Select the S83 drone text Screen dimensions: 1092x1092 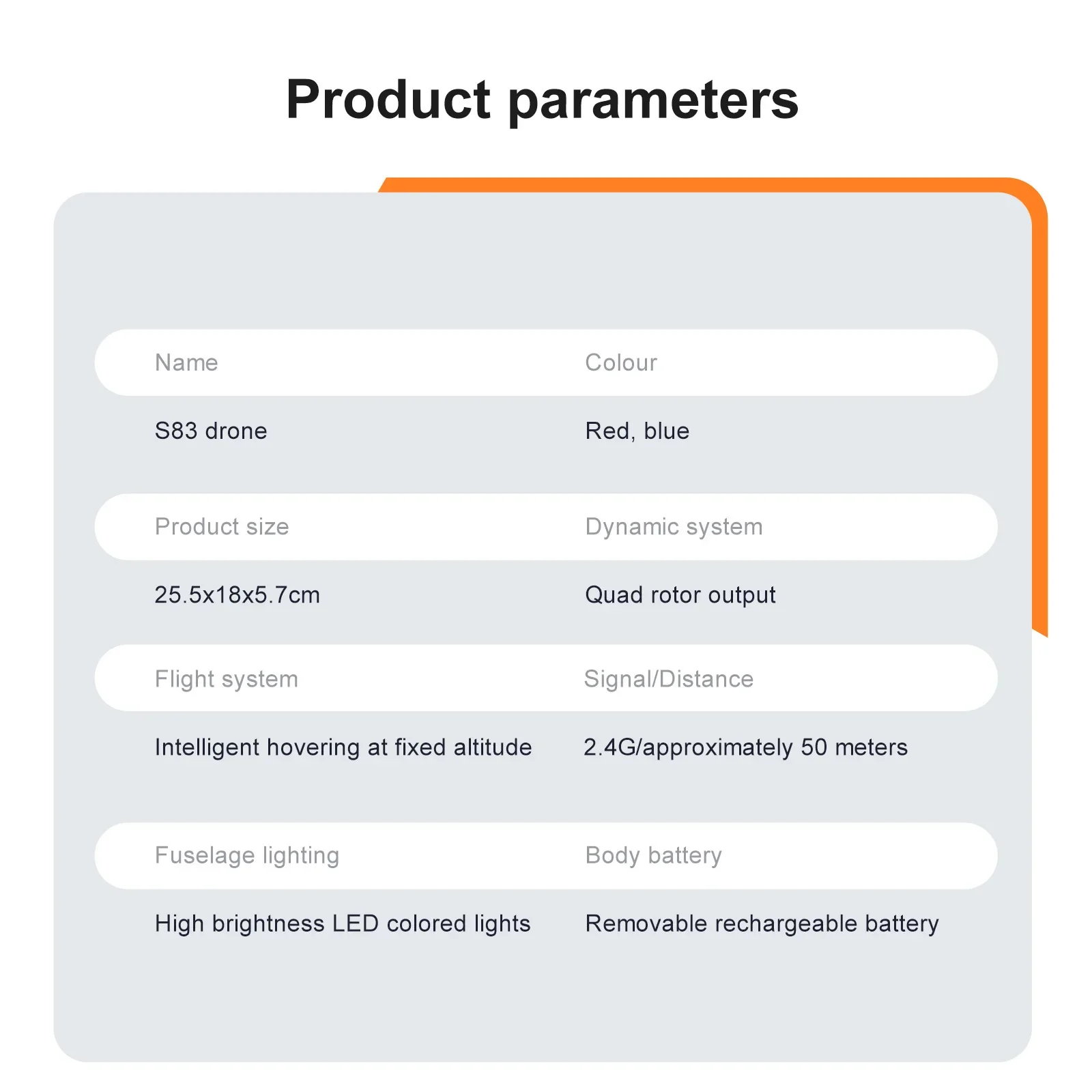(211, 431)
